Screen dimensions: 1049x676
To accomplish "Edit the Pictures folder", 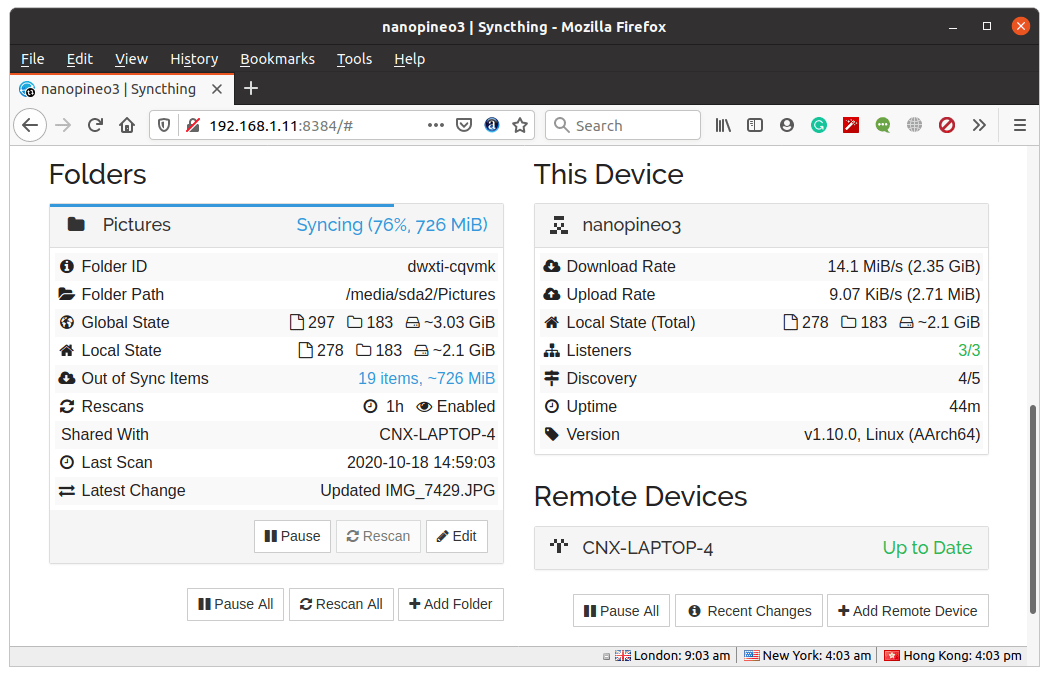I will (457, 536).
